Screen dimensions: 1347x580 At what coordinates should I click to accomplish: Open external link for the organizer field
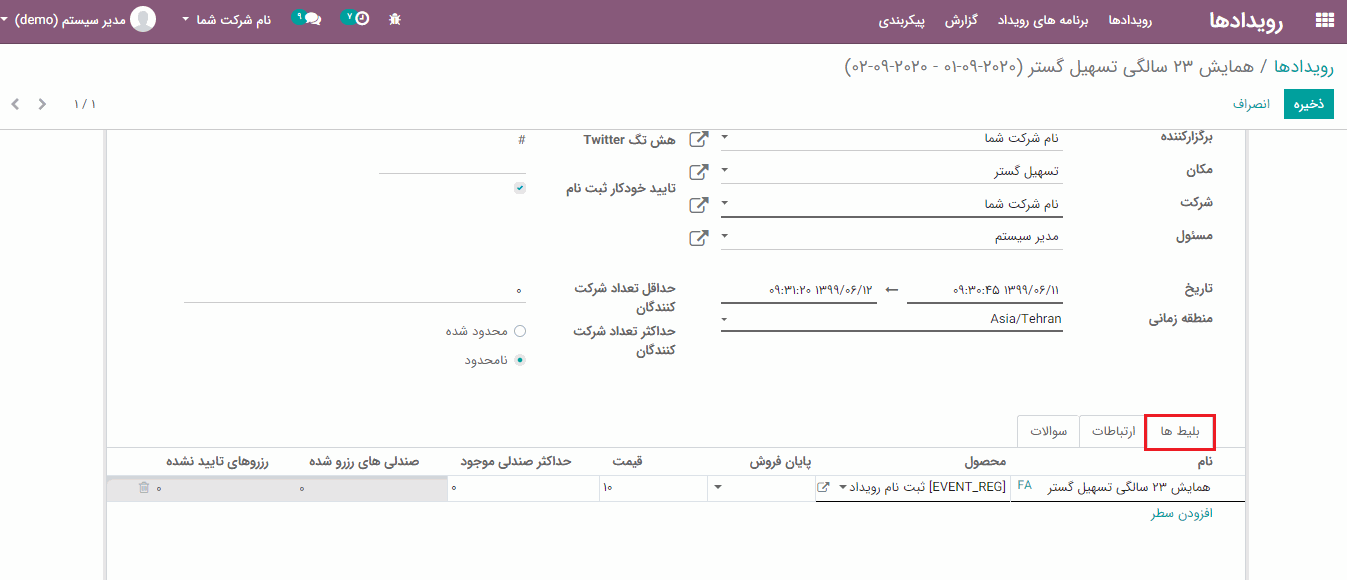pos(700,139)
